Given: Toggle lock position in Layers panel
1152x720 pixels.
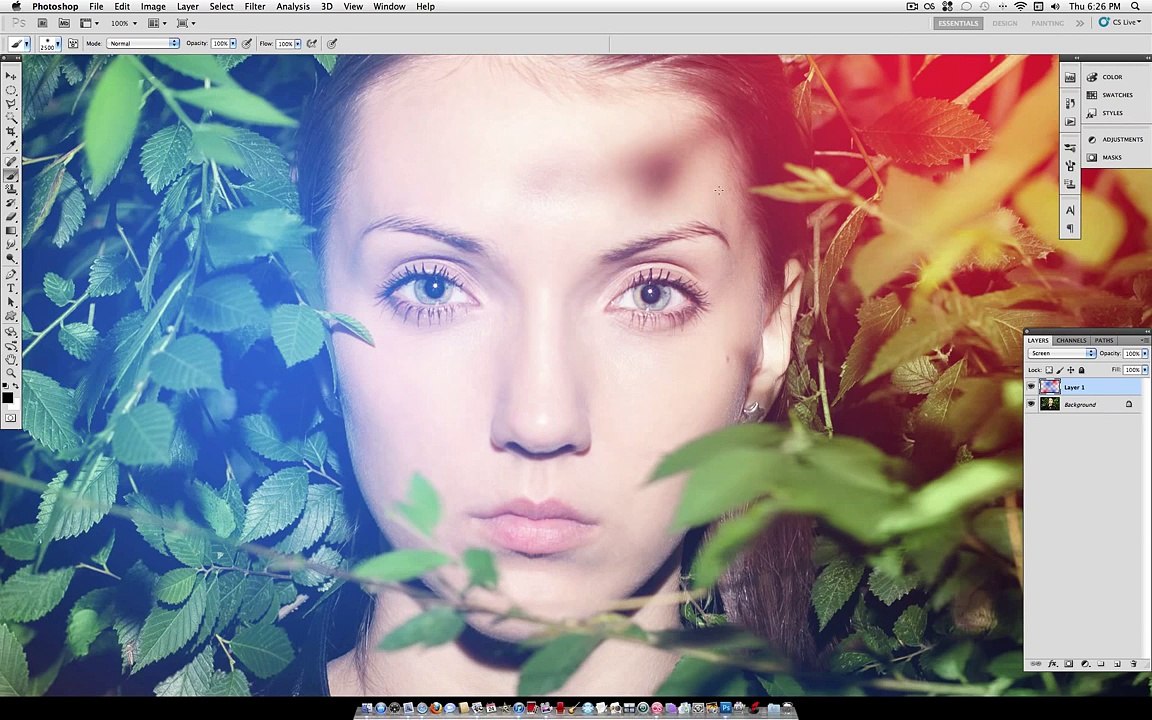Looking at the screenshot, I should tap(1070, 370).
